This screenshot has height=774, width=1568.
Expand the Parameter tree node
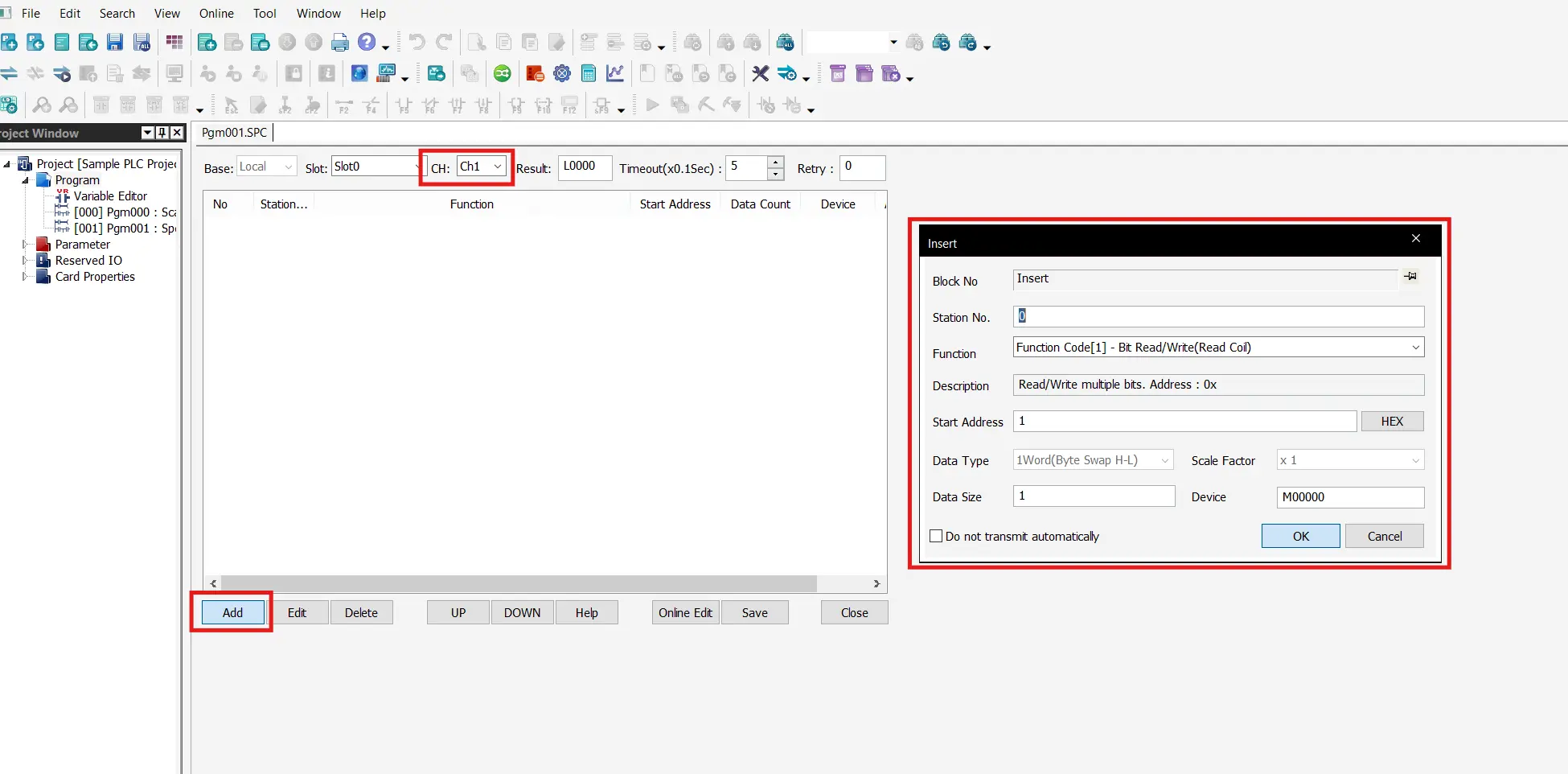[26, 245]
